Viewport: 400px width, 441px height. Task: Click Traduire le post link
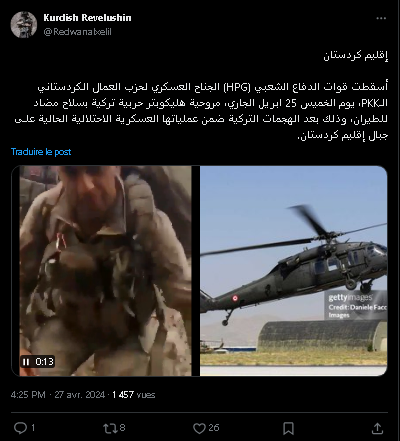pyautogui.click(x=41, y=152)
